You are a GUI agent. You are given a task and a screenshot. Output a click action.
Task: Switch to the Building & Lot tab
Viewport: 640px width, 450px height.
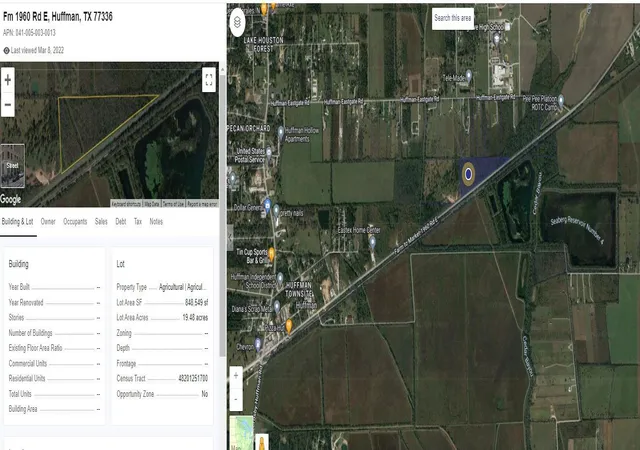18,222
